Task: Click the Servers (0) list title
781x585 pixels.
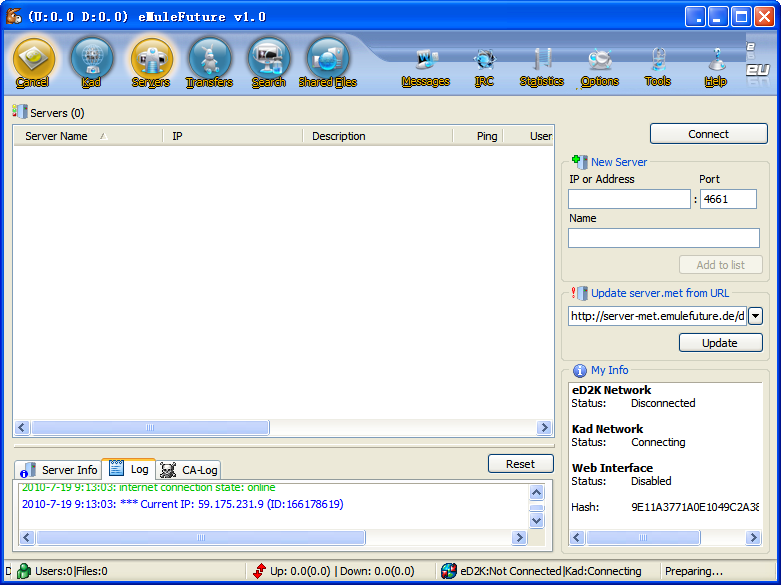Action: (x=57, y=113)
